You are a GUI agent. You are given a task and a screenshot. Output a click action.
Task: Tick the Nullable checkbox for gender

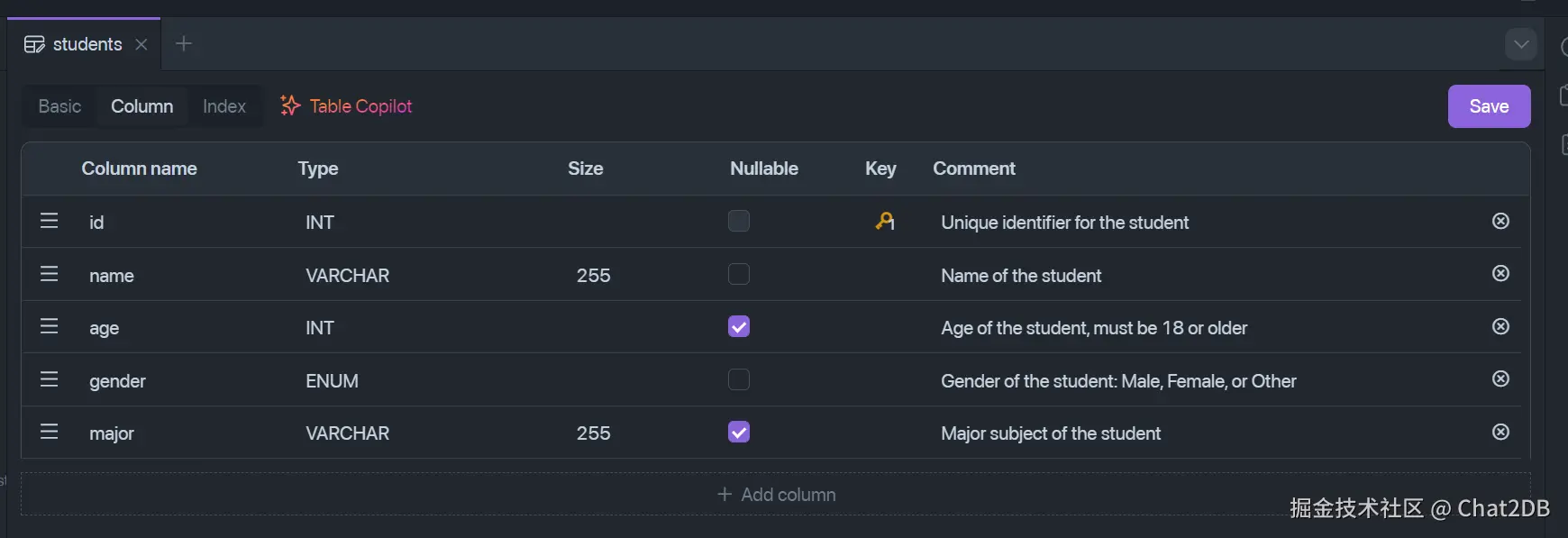739,379
